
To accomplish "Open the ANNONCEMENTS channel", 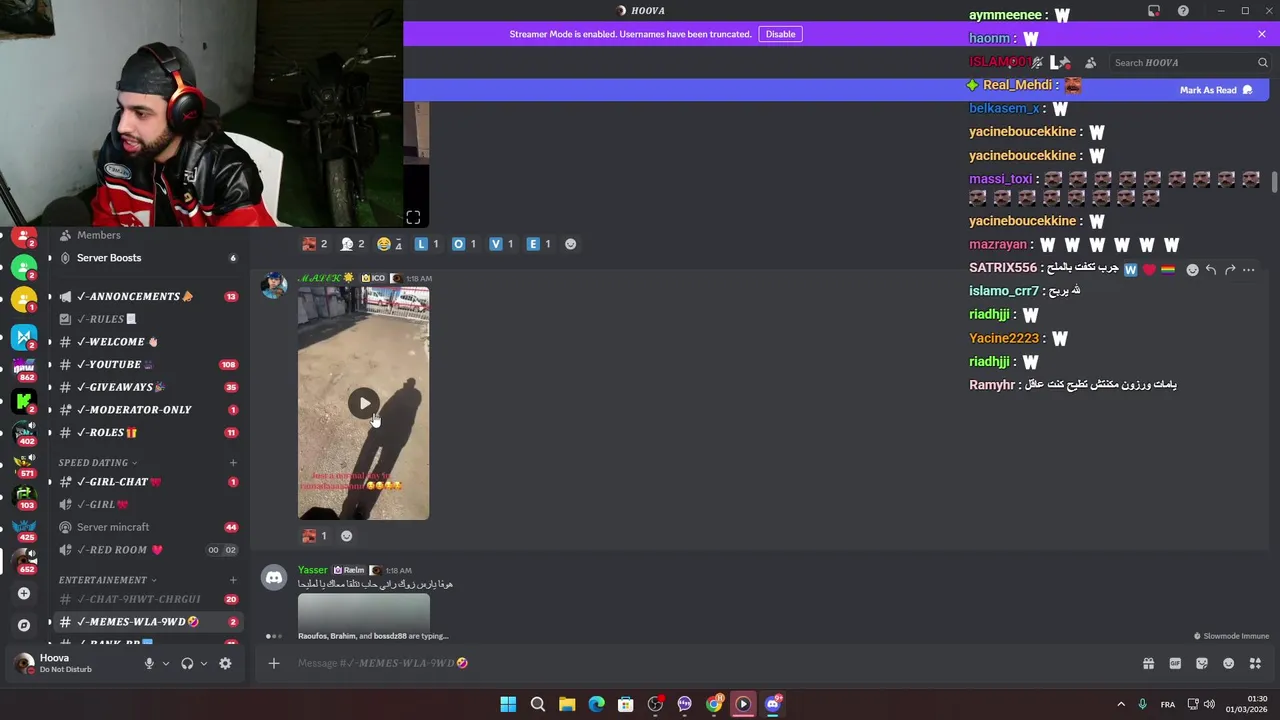I will click(145, 296).
